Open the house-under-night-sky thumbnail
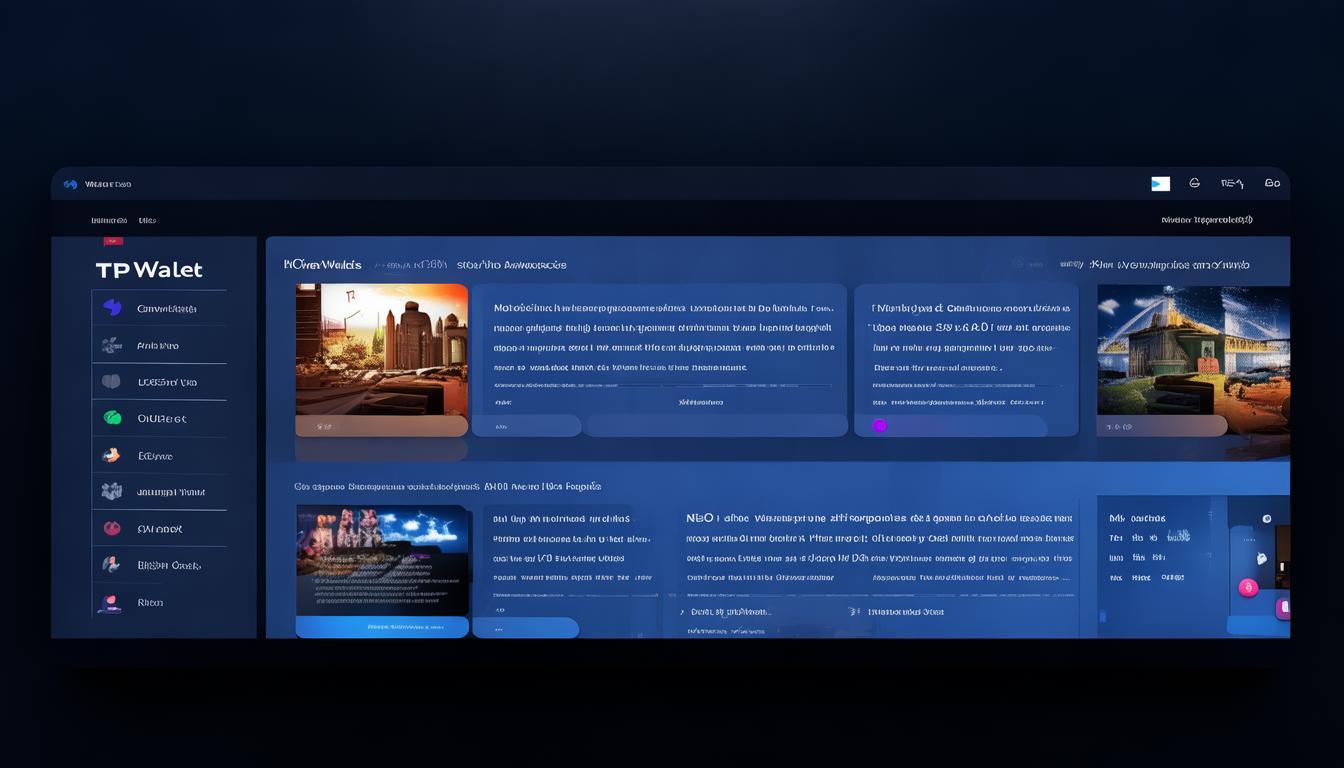 (x=1193, y=350)
